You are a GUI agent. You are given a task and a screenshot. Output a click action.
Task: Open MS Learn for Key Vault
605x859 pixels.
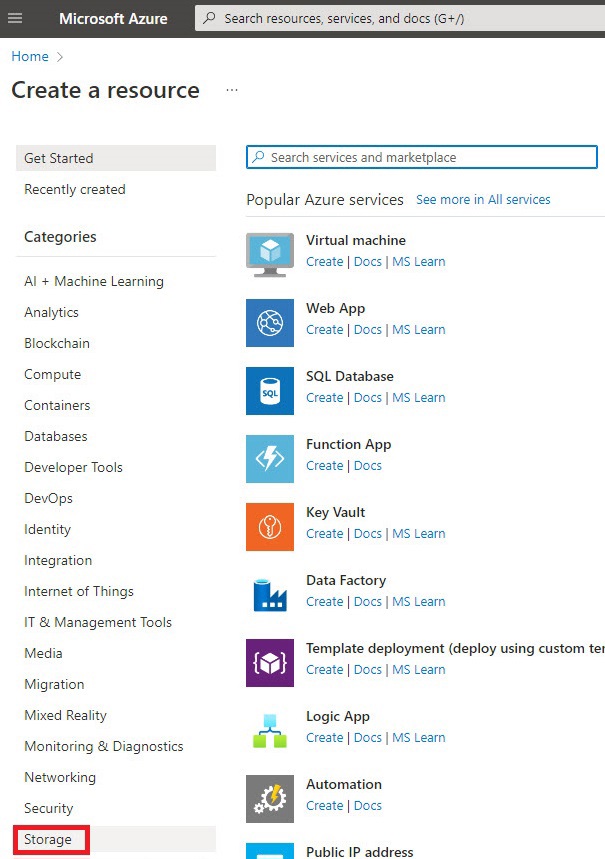click(419, 534)
